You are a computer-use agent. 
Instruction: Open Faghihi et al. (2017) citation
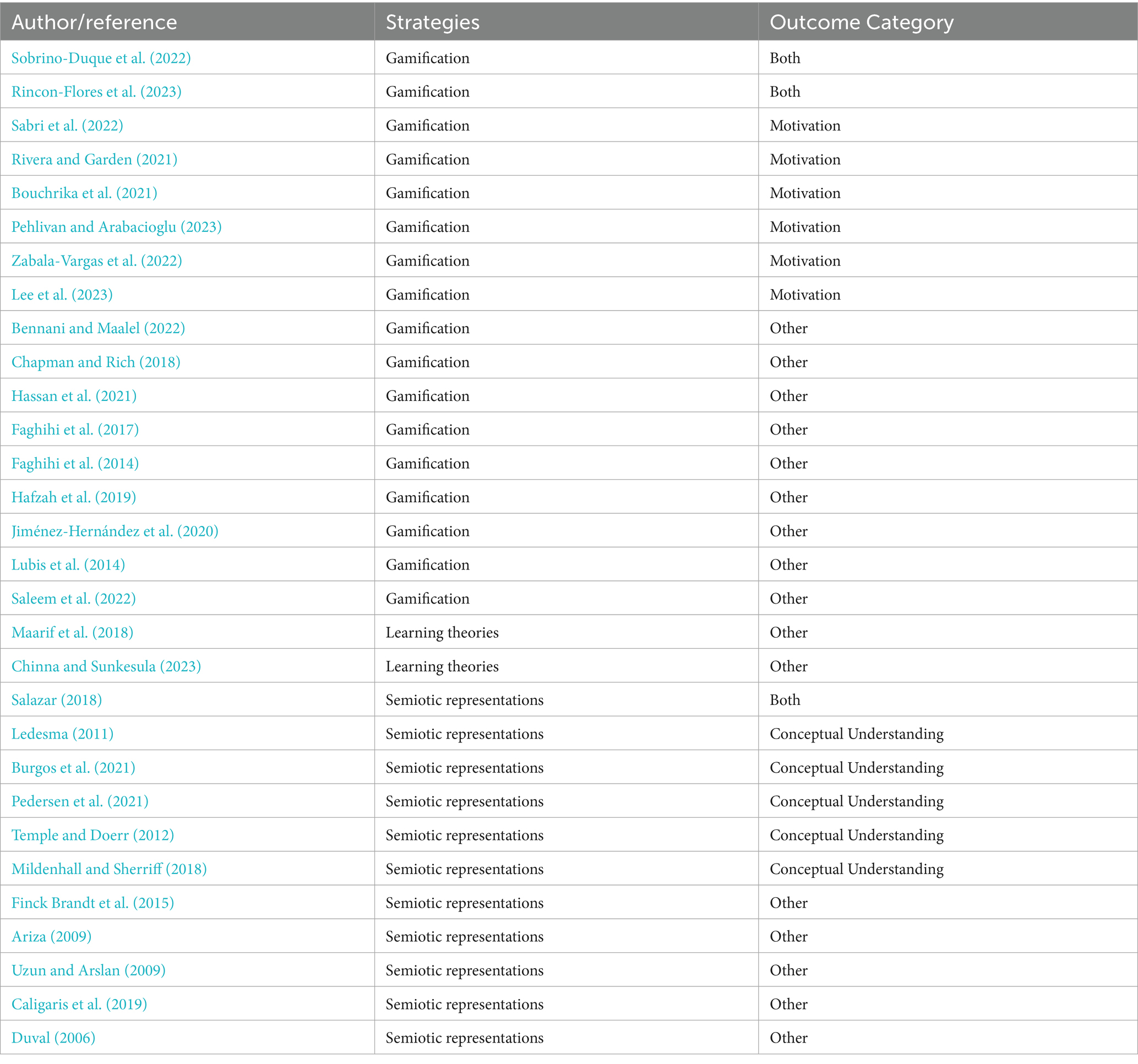tap(75, 430)
